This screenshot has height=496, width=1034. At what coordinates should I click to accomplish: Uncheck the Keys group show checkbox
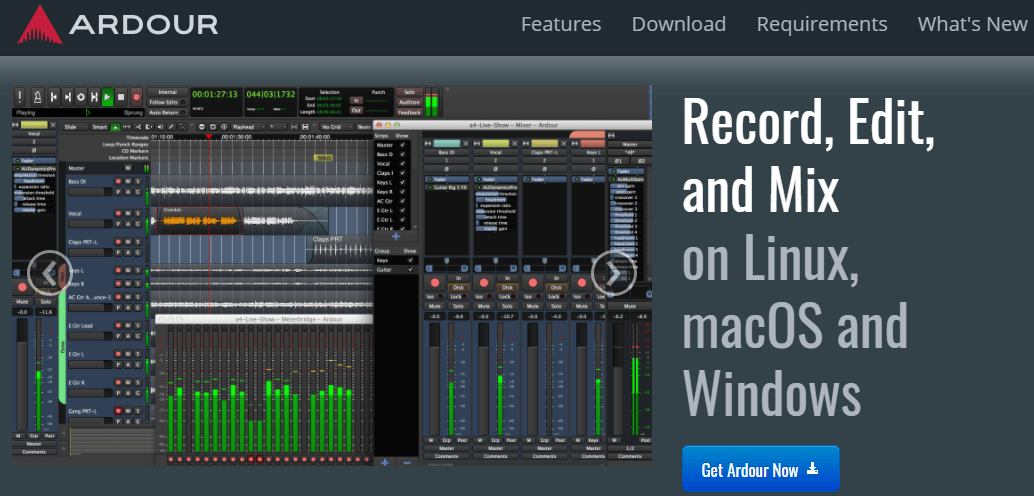[410, 261]
